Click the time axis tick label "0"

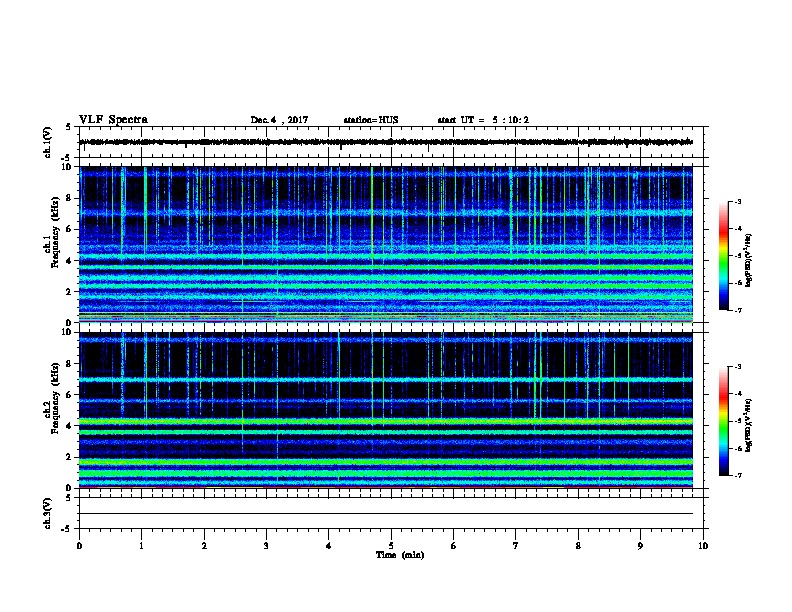79,546
